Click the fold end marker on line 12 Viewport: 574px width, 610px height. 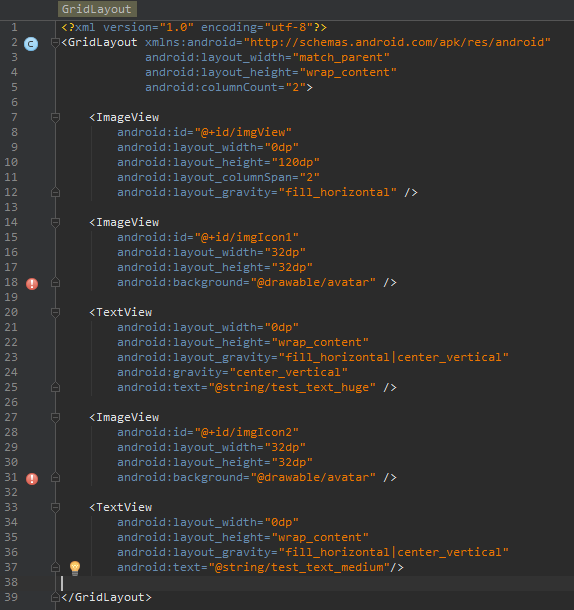point(55,192)
